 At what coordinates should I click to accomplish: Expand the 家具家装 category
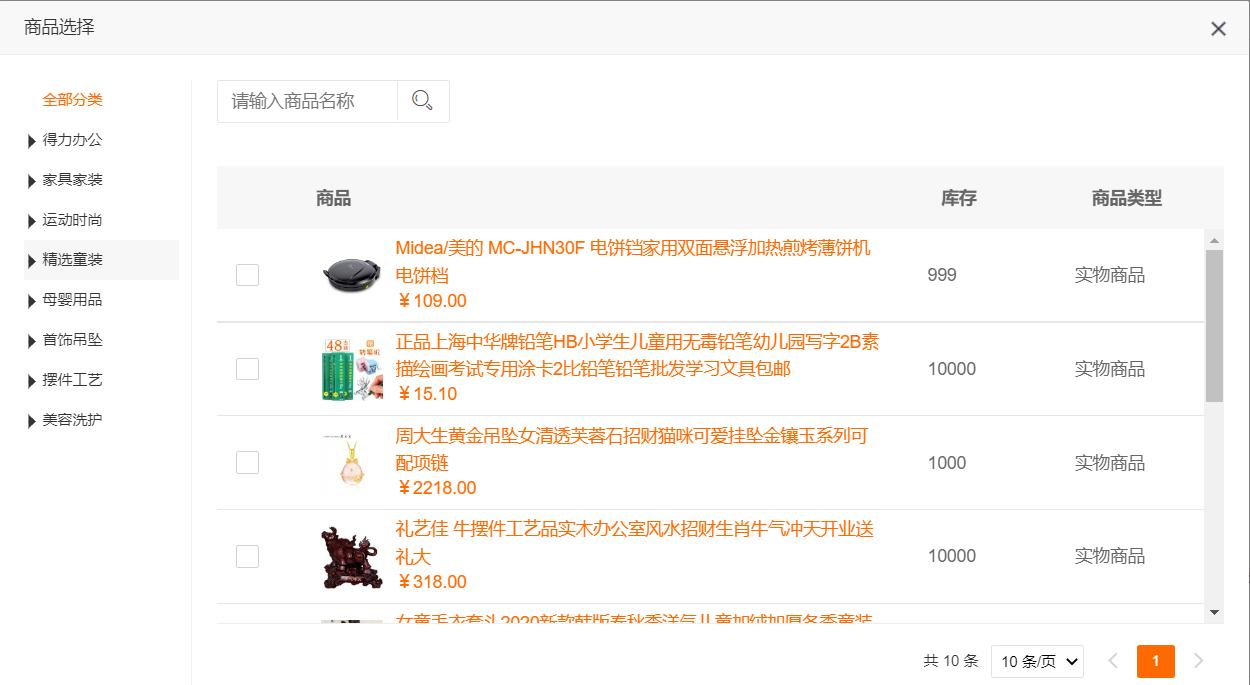coord(63,180)
